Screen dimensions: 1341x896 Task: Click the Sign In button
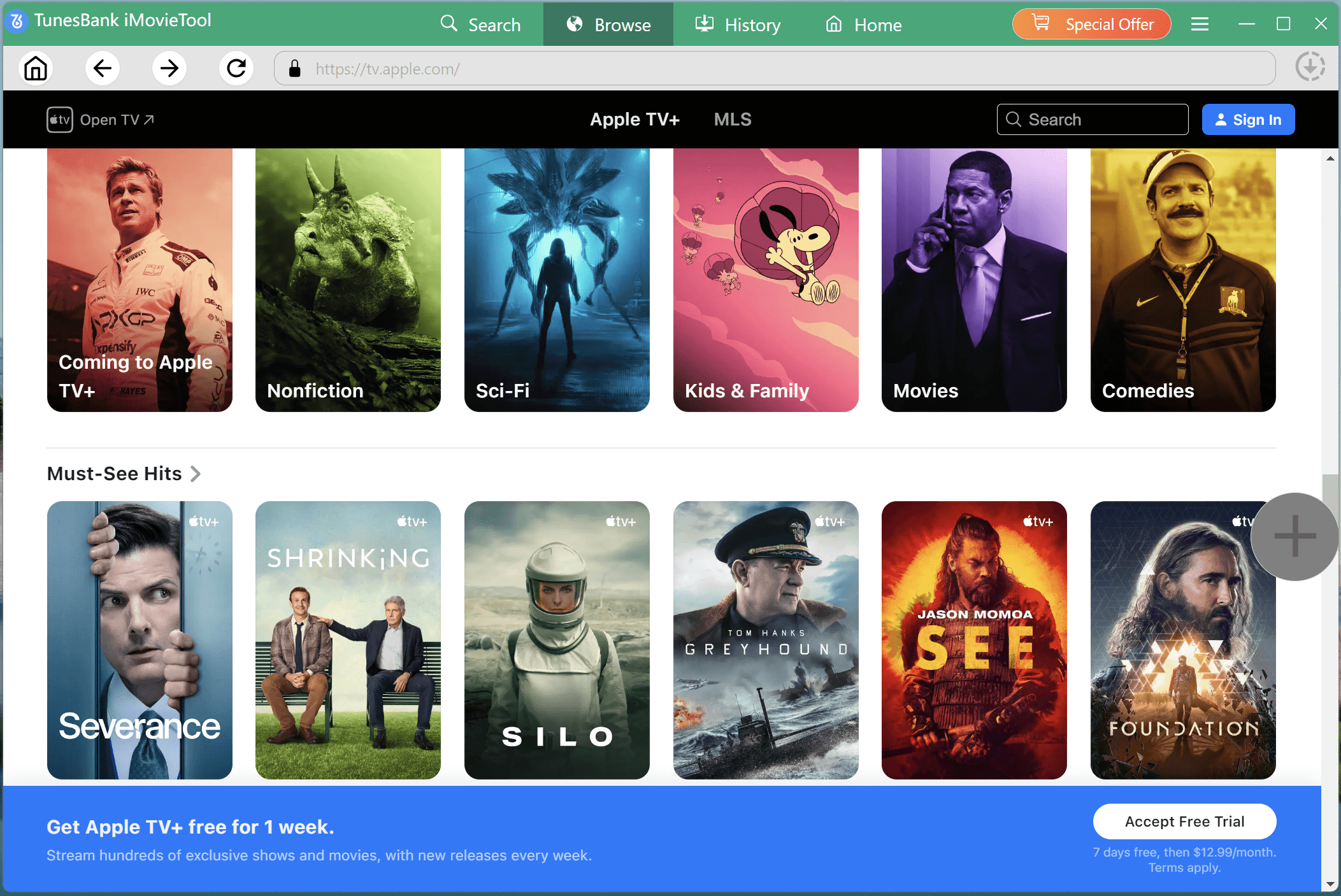1247,119
